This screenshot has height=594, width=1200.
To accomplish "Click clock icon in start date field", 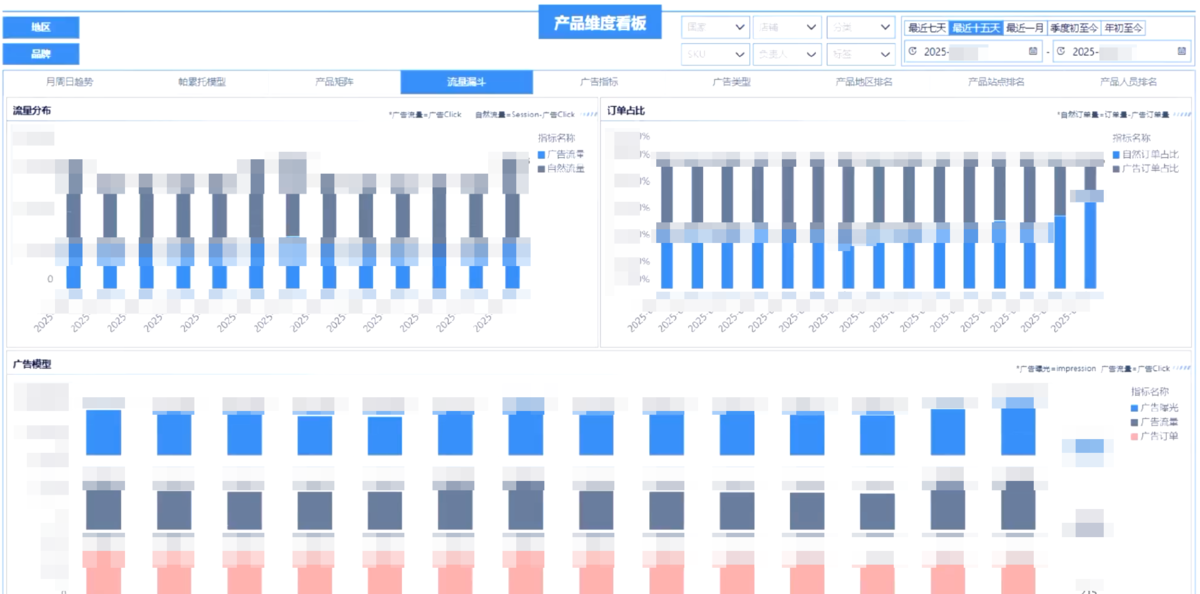I will [x=912, y=51].
